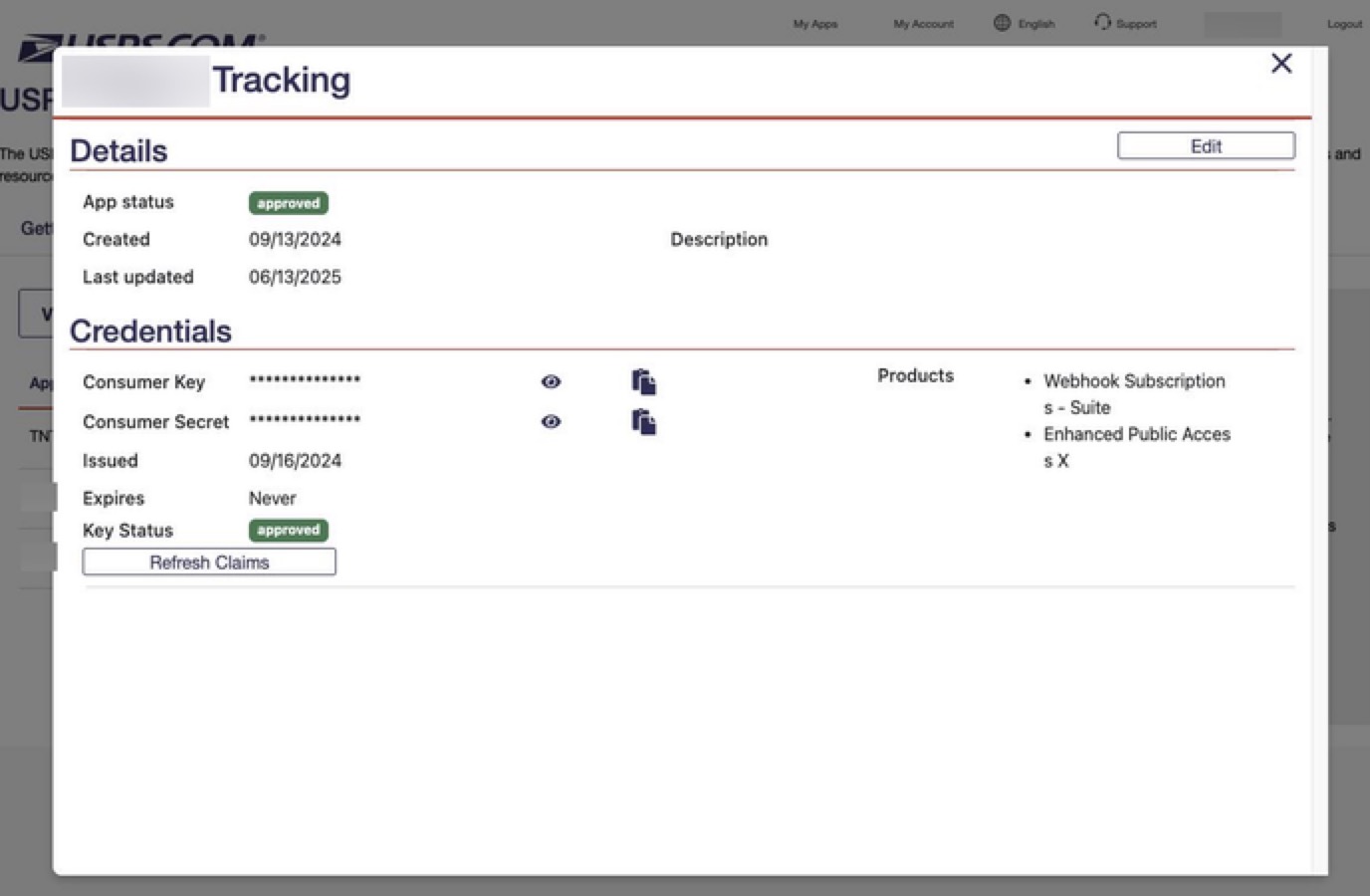1370x896 pixels.
Task: Select the Issued date 09/16/2024
Action: tap(295, 461)
